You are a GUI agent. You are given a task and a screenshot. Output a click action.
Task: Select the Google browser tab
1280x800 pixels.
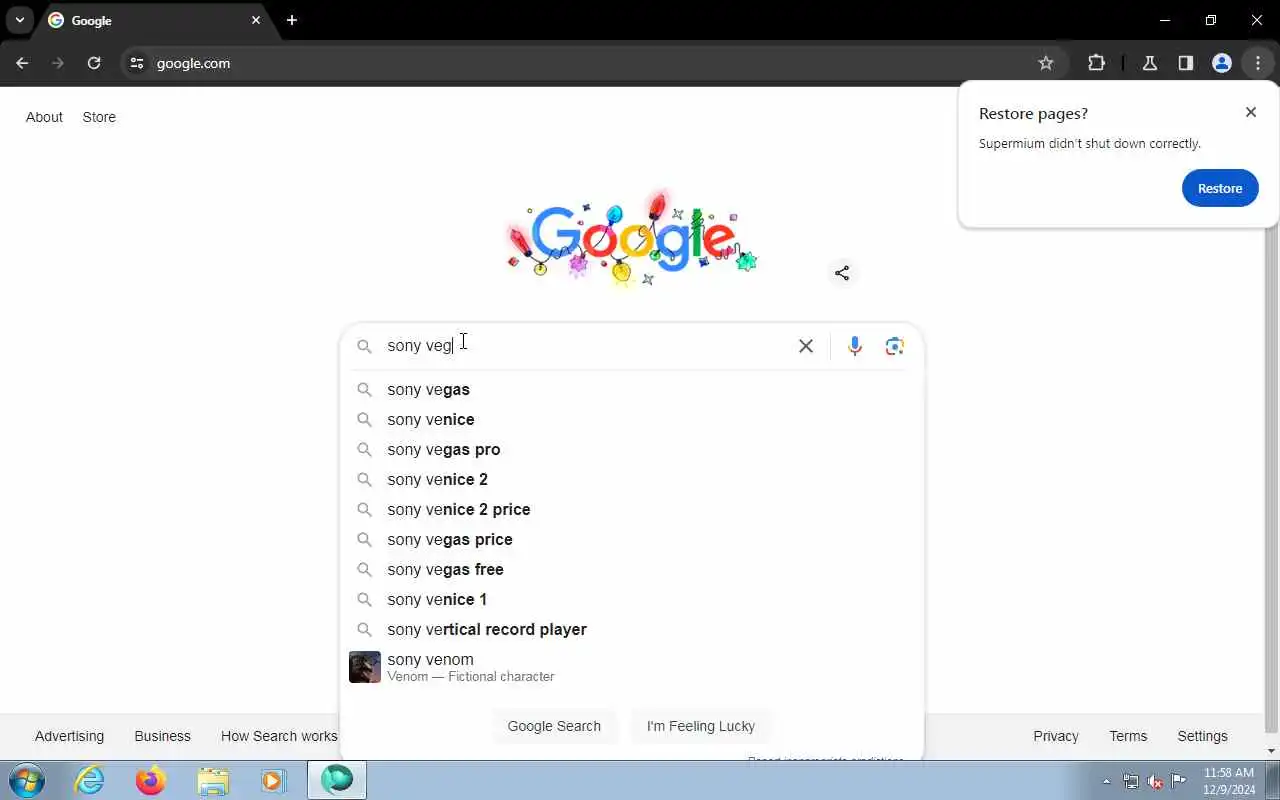155,20
